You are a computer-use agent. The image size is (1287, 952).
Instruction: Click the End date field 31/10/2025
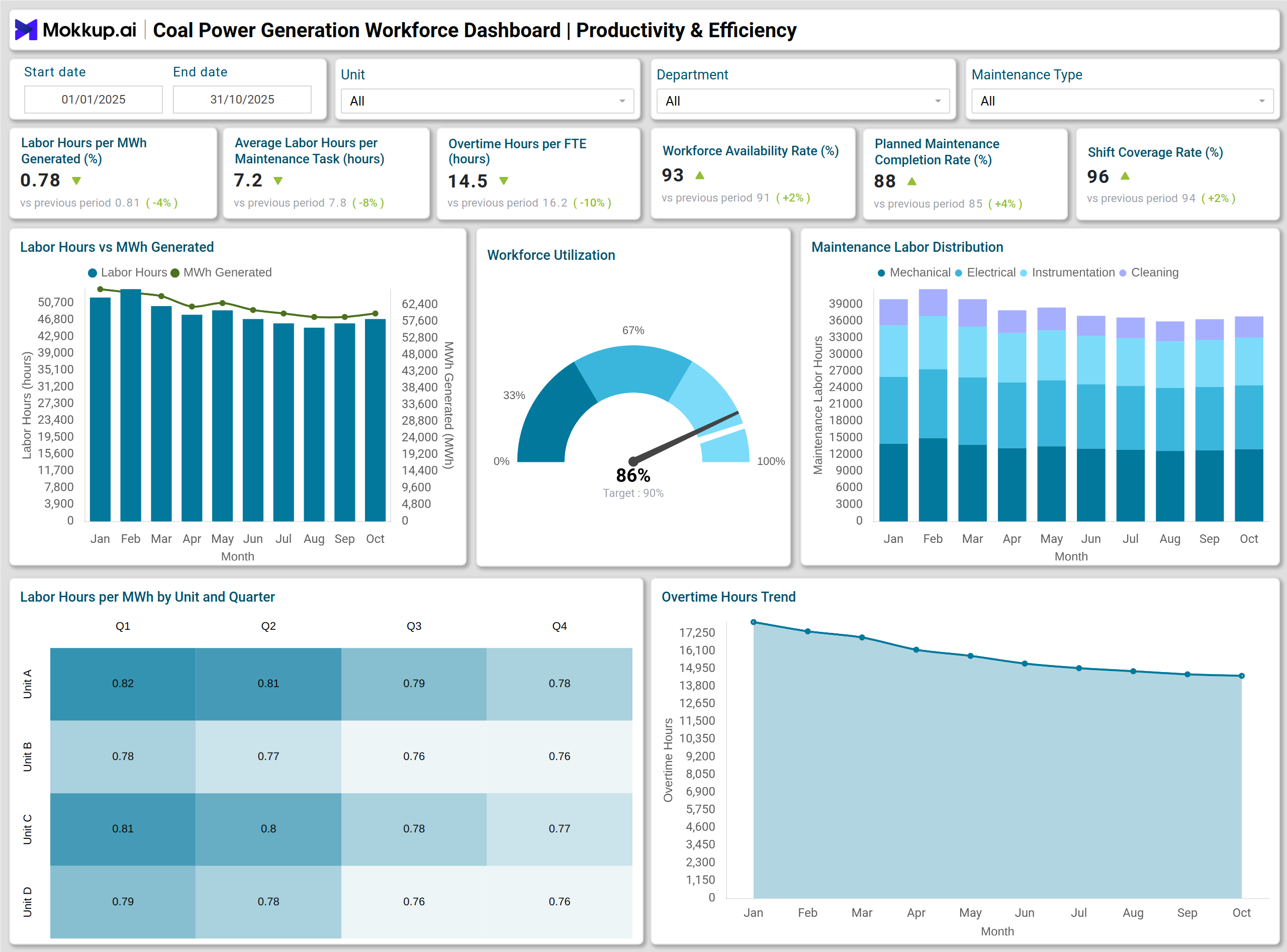tap(242, 99)
